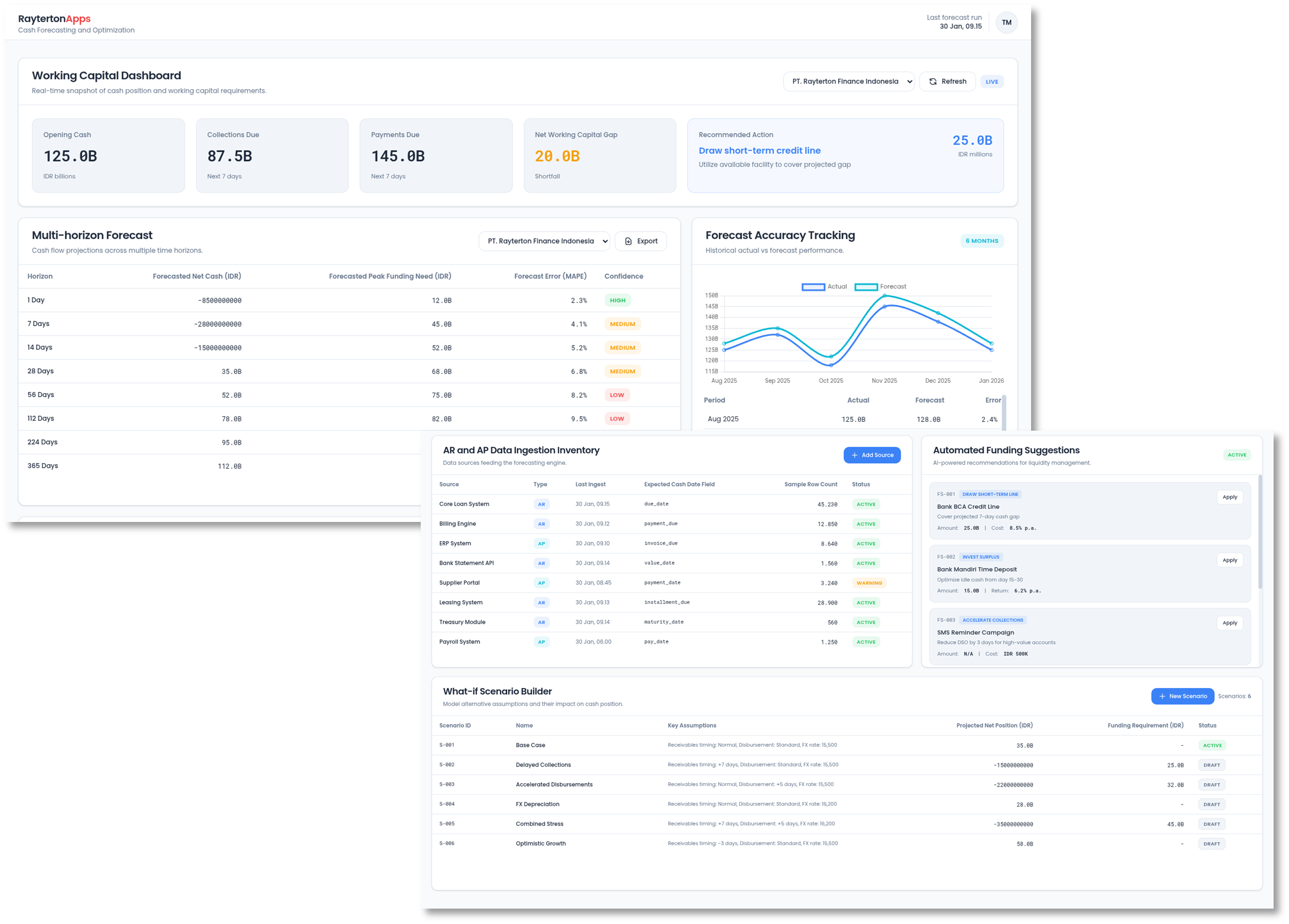This screenshot has height=924, width=1289.
Task: Open the entity dropdown in Working Capital Dashboard
Action: click(x=849, y=81)
